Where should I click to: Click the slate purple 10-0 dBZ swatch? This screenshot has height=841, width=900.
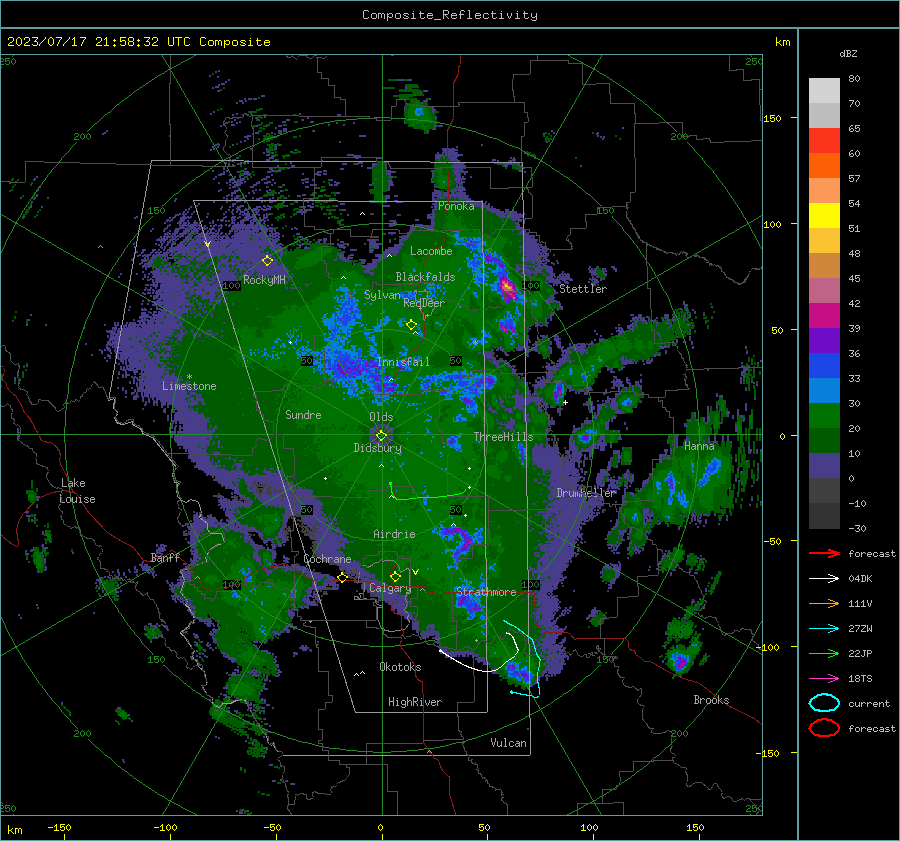[824, 466]
